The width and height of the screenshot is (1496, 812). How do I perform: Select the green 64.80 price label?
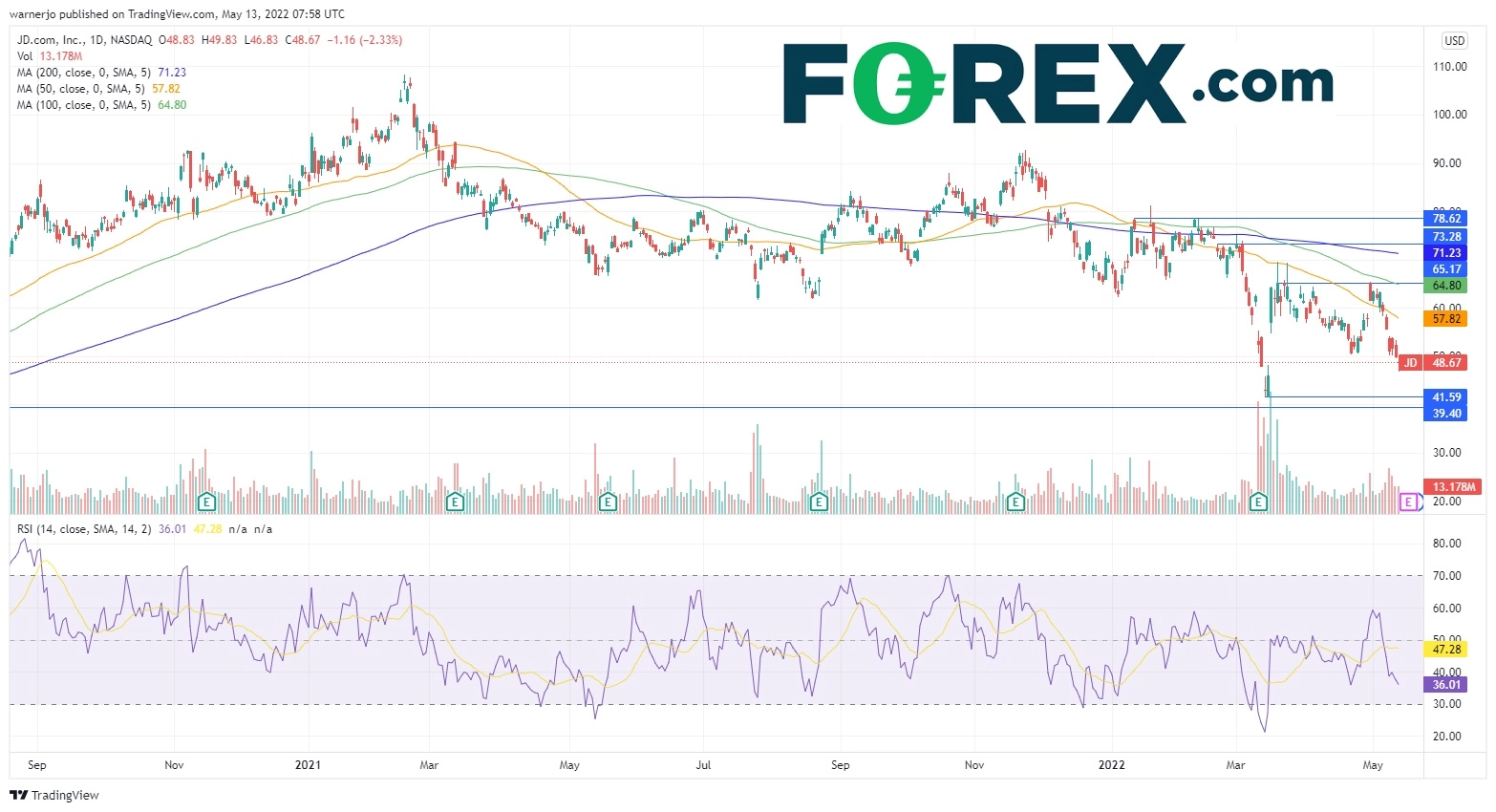pos(1446,286)
